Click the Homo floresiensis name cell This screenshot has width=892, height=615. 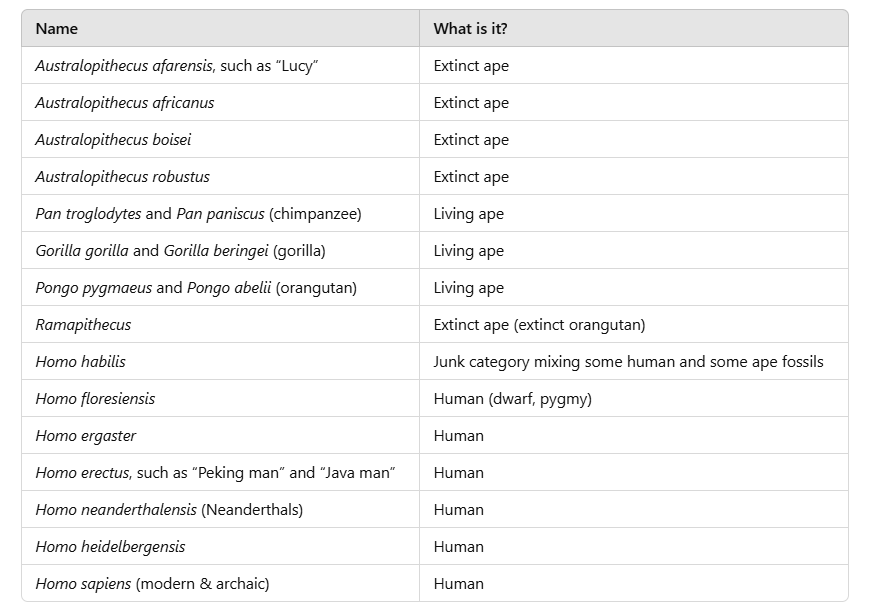click(x=221, y=398)
